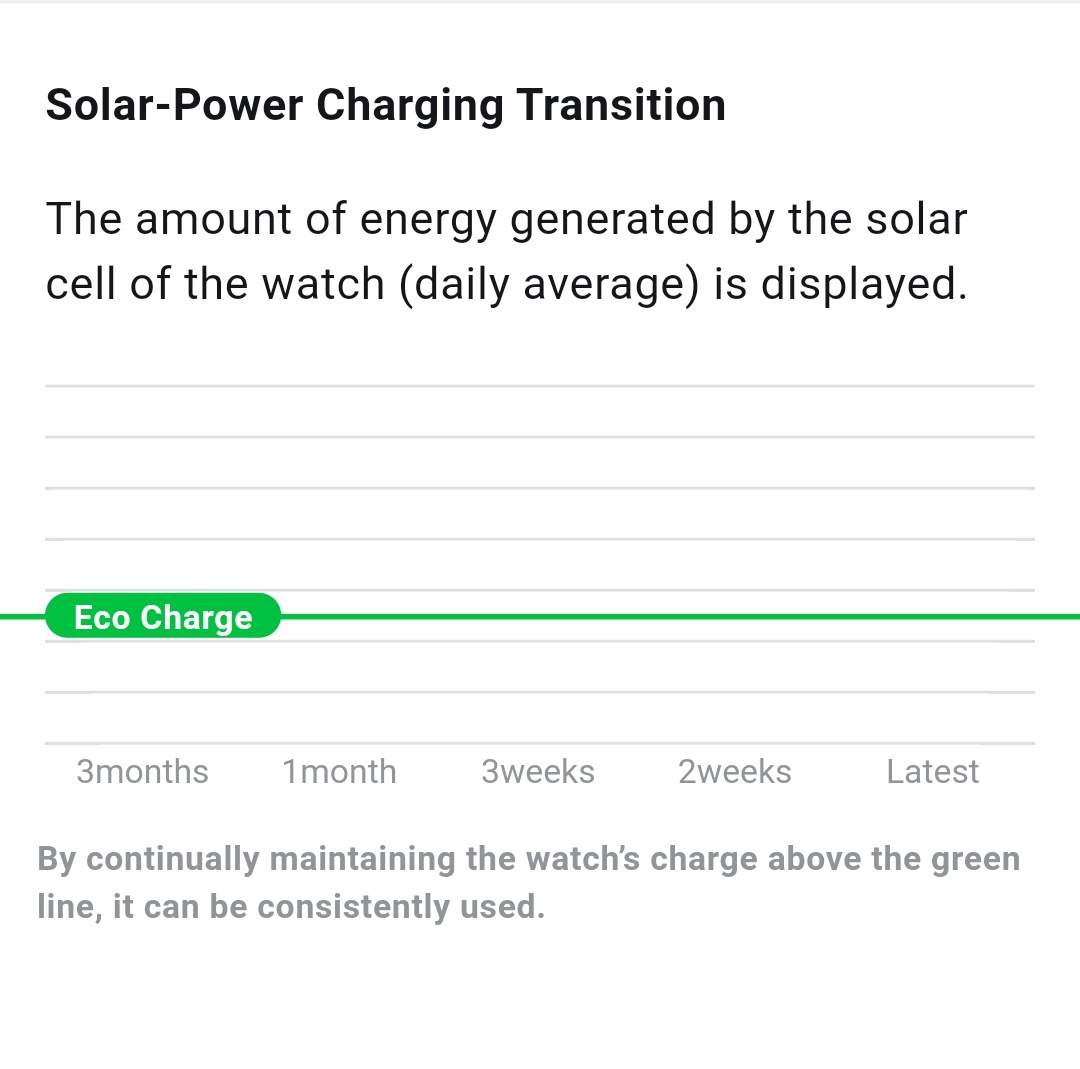This screenshot has width=1080, height=1069.
Task: Click the chart area below Eco Charge line
Action: click(540, 682)
